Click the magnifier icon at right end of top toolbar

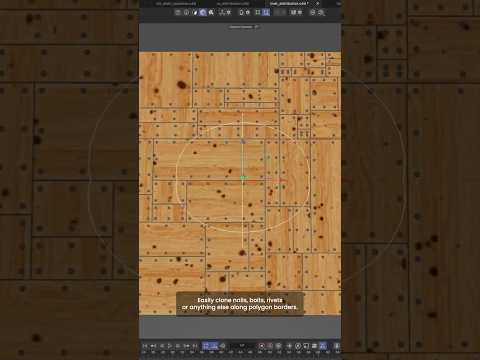pos(321,13)
